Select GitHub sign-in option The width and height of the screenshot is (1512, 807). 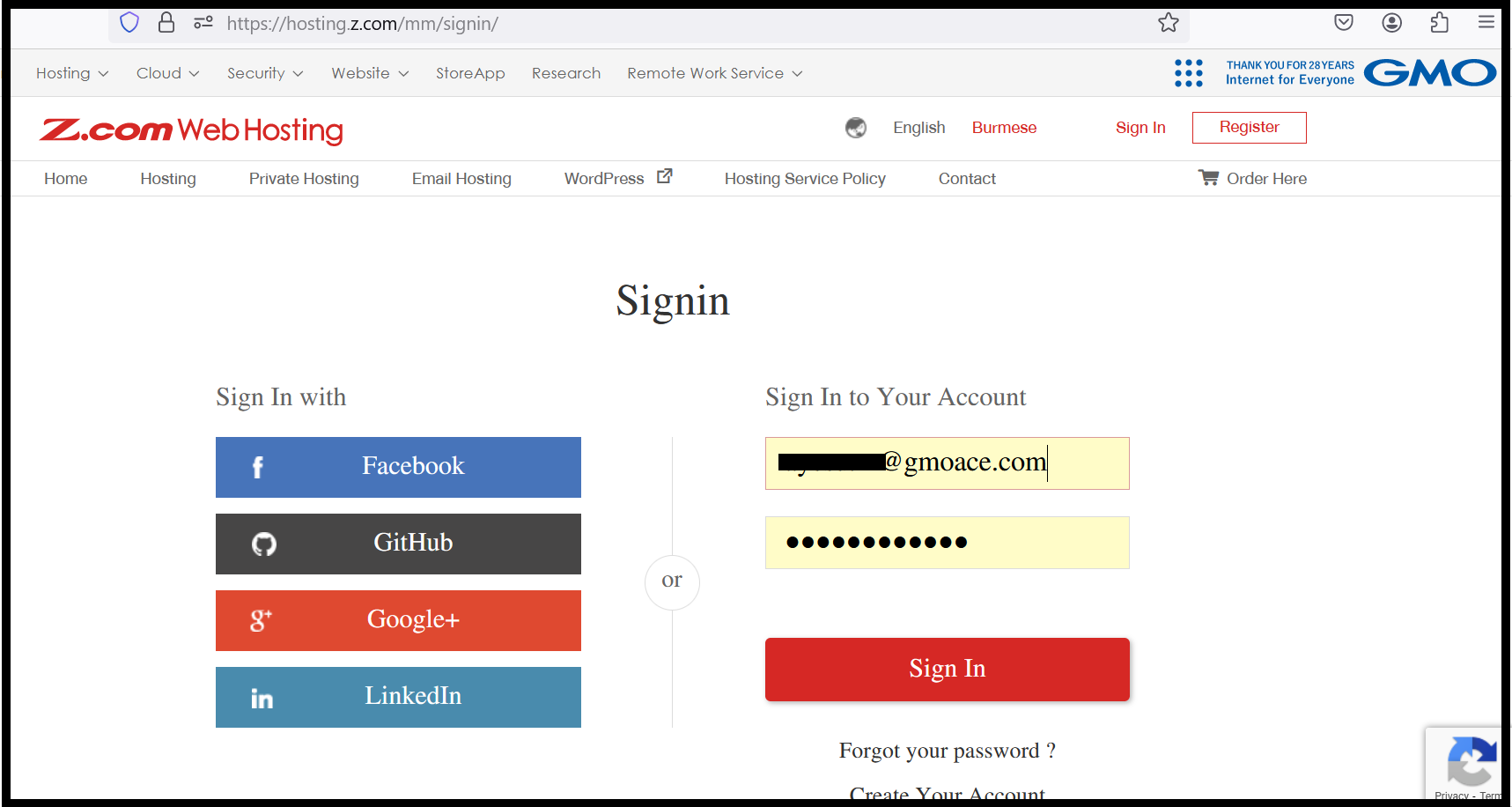point(263,544)
